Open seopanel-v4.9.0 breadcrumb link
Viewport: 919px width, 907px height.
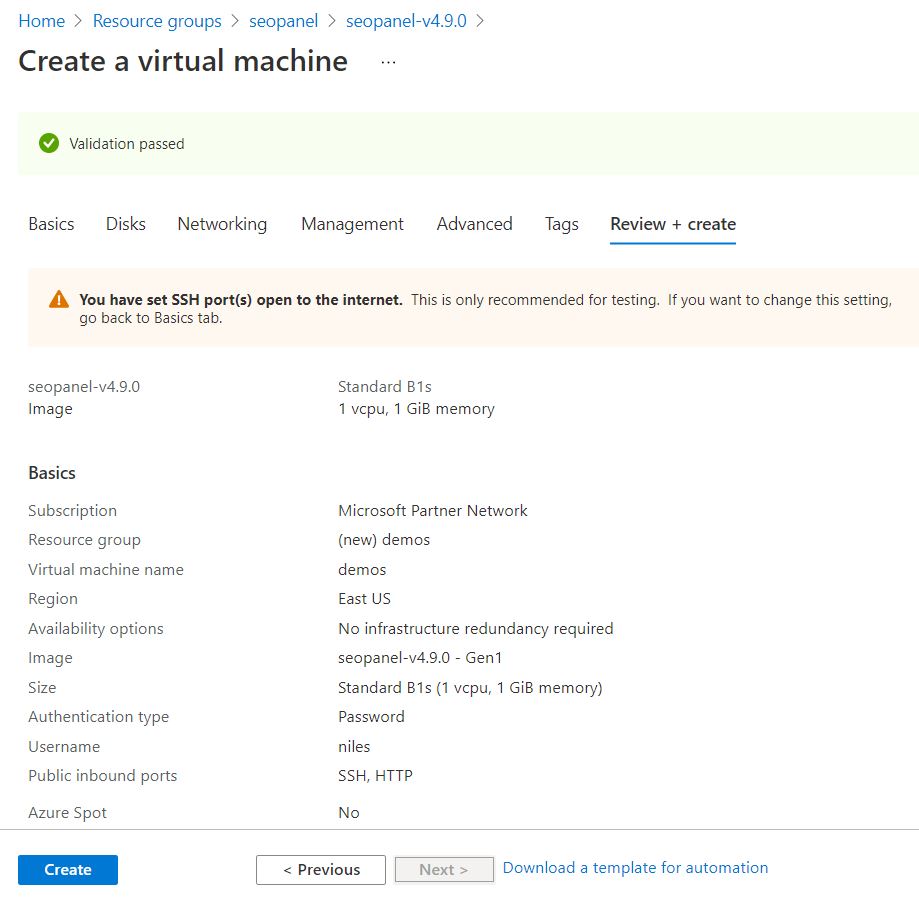pos(406,21)
